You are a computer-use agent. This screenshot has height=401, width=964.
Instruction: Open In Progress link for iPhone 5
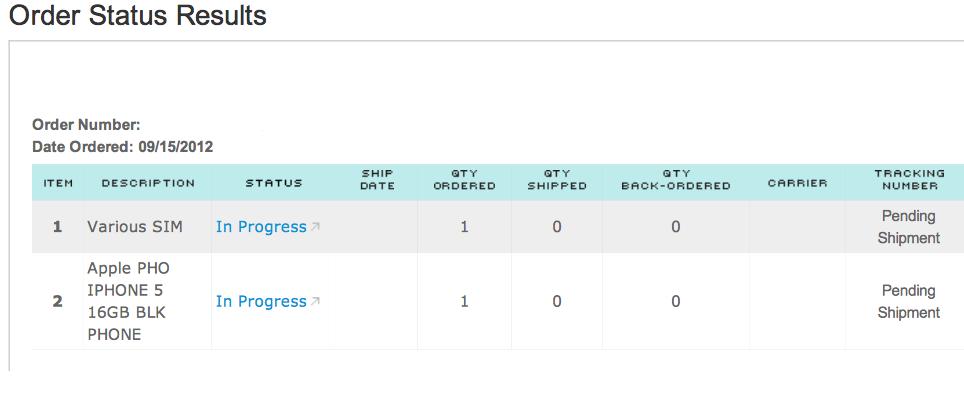click(x=261, y=301)
